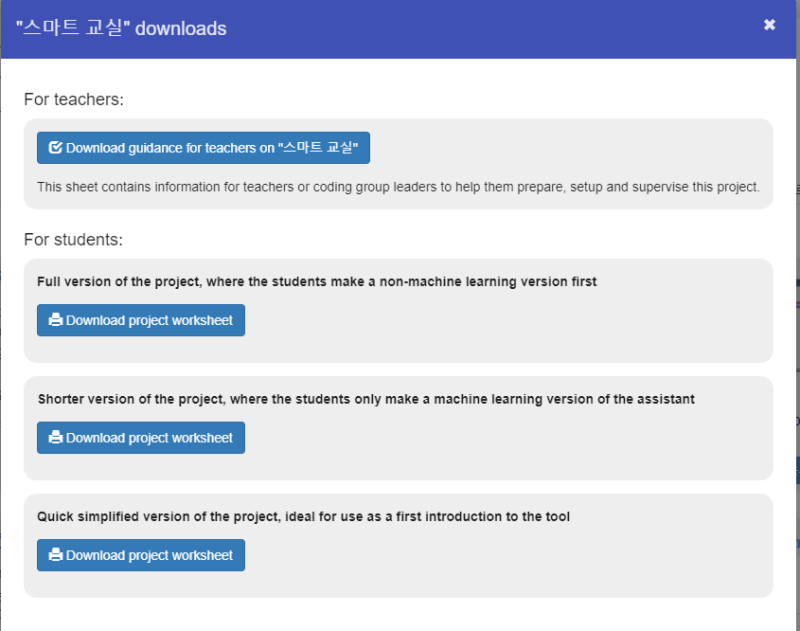Click the checkmark icon on teacher guidance button
Image resolution: width=800 pixels, height=631 pixels.
(x=56, y=148)
